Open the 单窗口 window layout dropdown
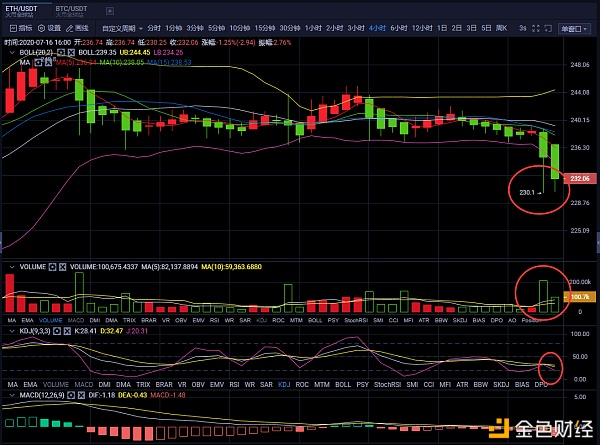 pyautogui.click(x=574, y=29)
